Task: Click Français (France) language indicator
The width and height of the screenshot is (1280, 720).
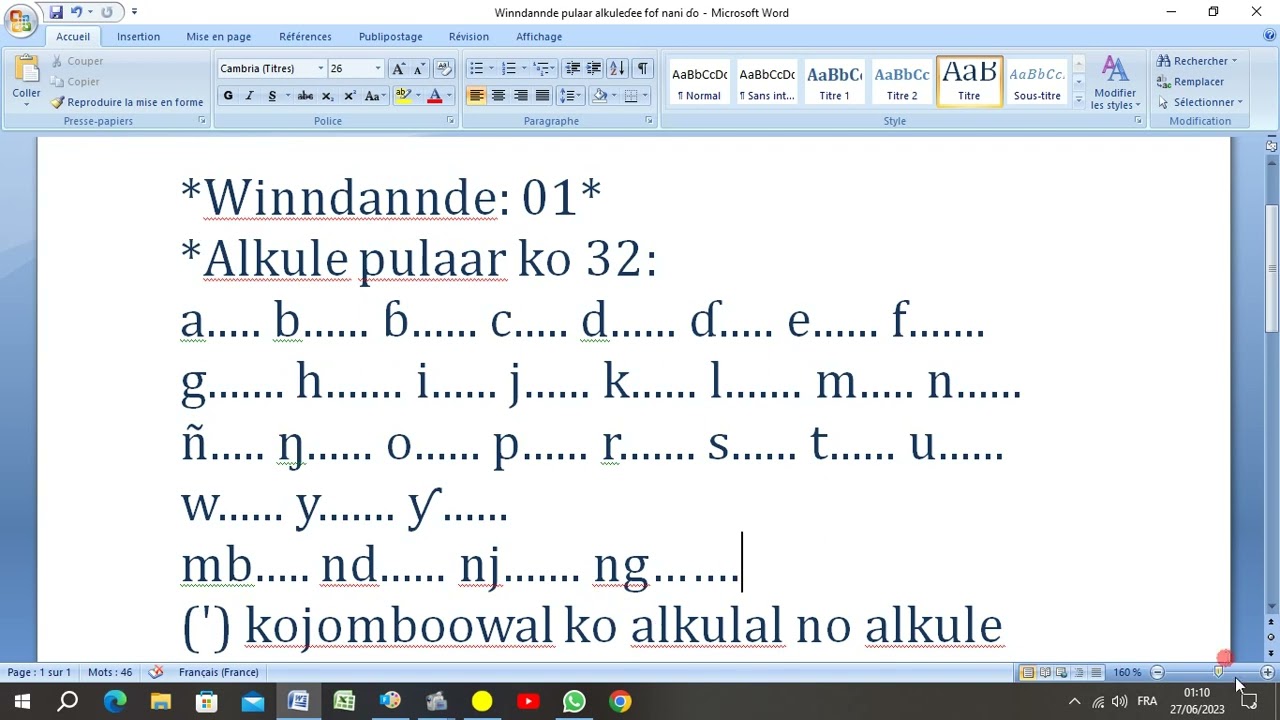Action: 218,673
